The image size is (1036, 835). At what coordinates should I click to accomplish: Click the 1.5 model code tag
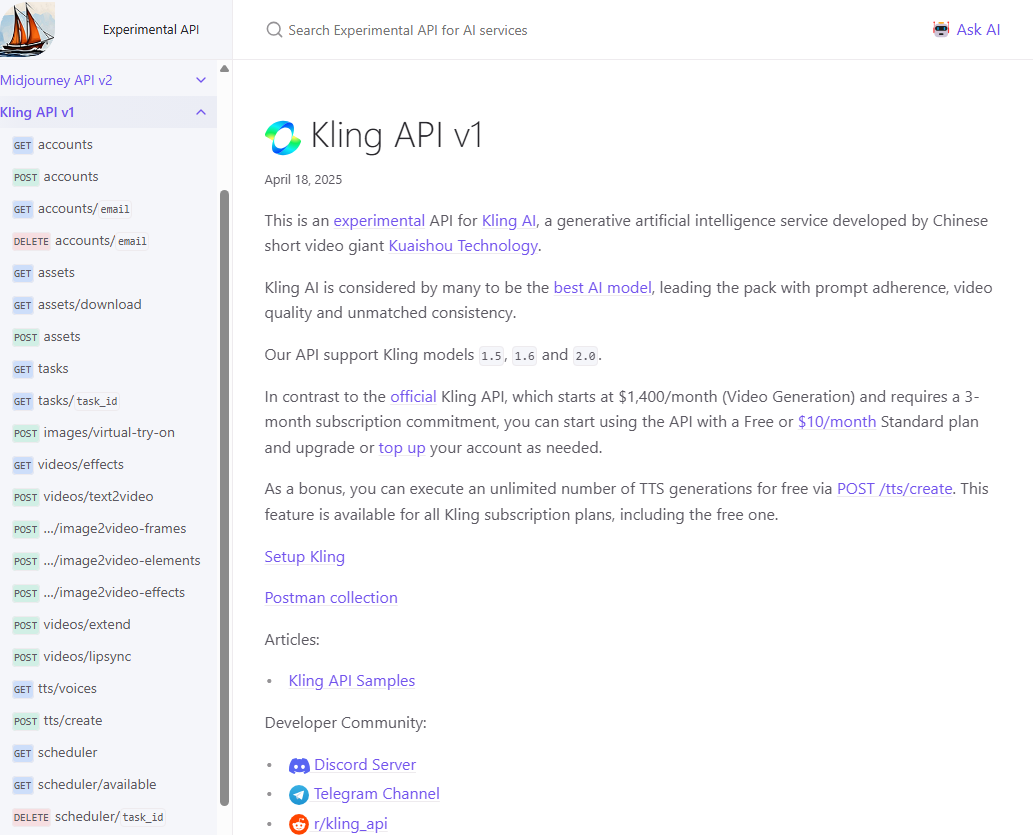tap(492, 356)
